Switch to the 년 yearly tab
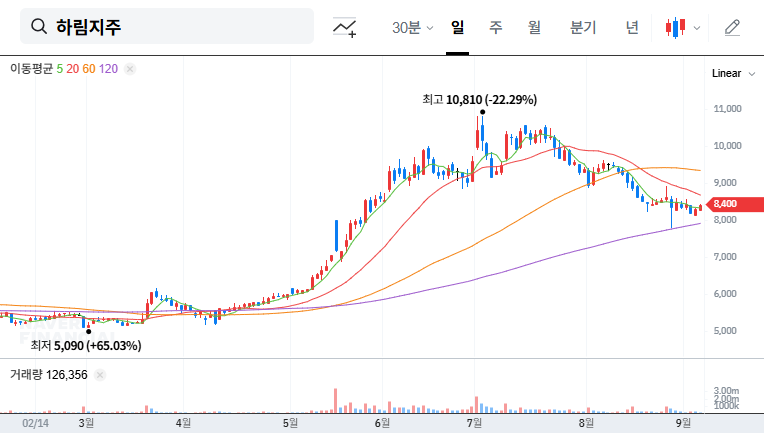Image resolution: width=764 pixels, height=433 pixels. pyautogui.click(x=632, y=27)
